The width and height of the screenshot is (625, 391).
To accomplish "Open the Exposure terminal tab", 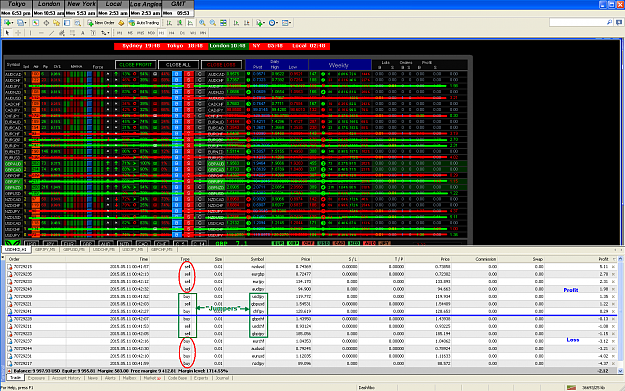I will coord(36,378).
